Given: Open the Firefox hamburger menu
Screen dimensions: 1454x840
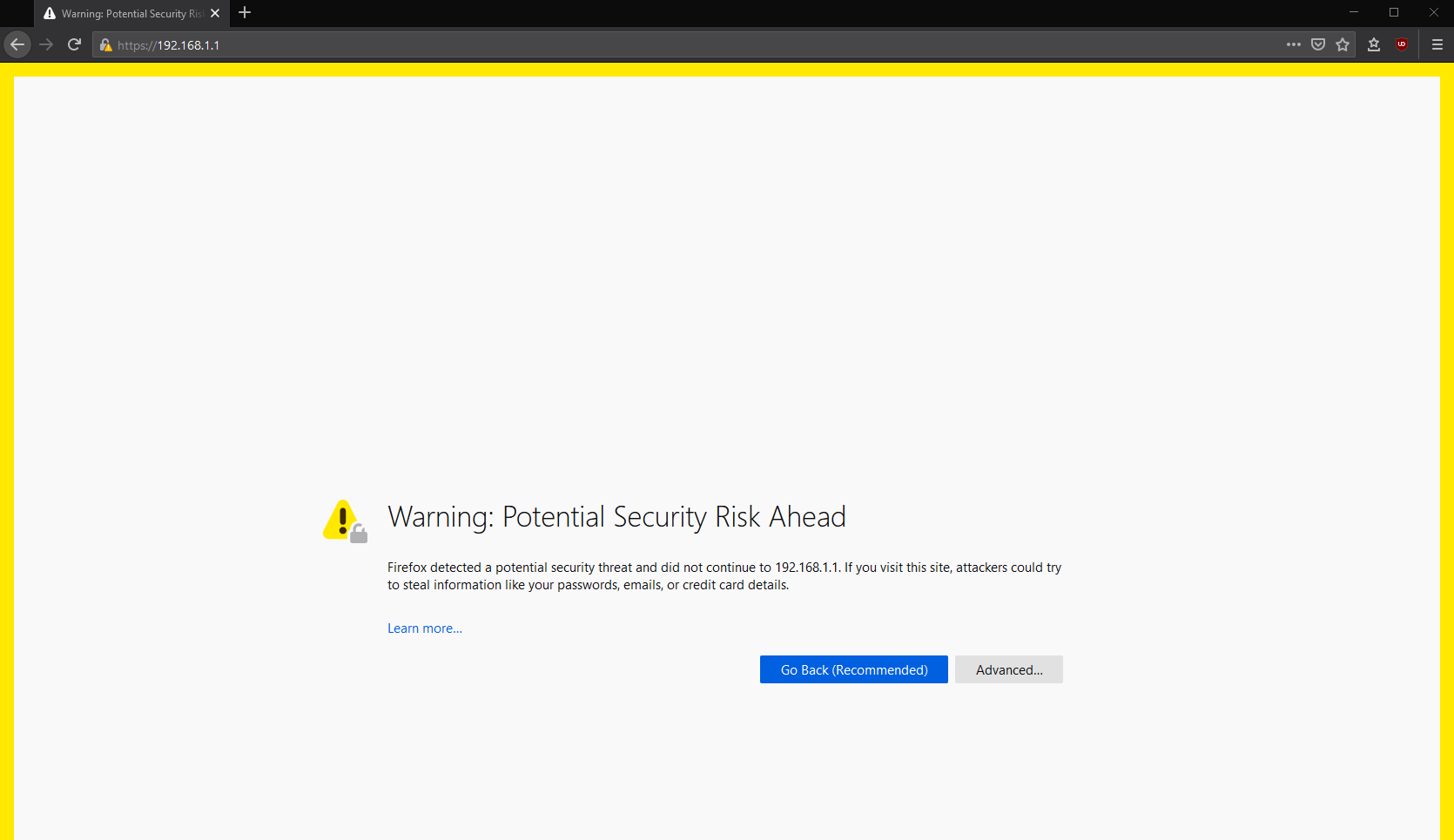Looking at the screenshot, I should pos(1437,44).
